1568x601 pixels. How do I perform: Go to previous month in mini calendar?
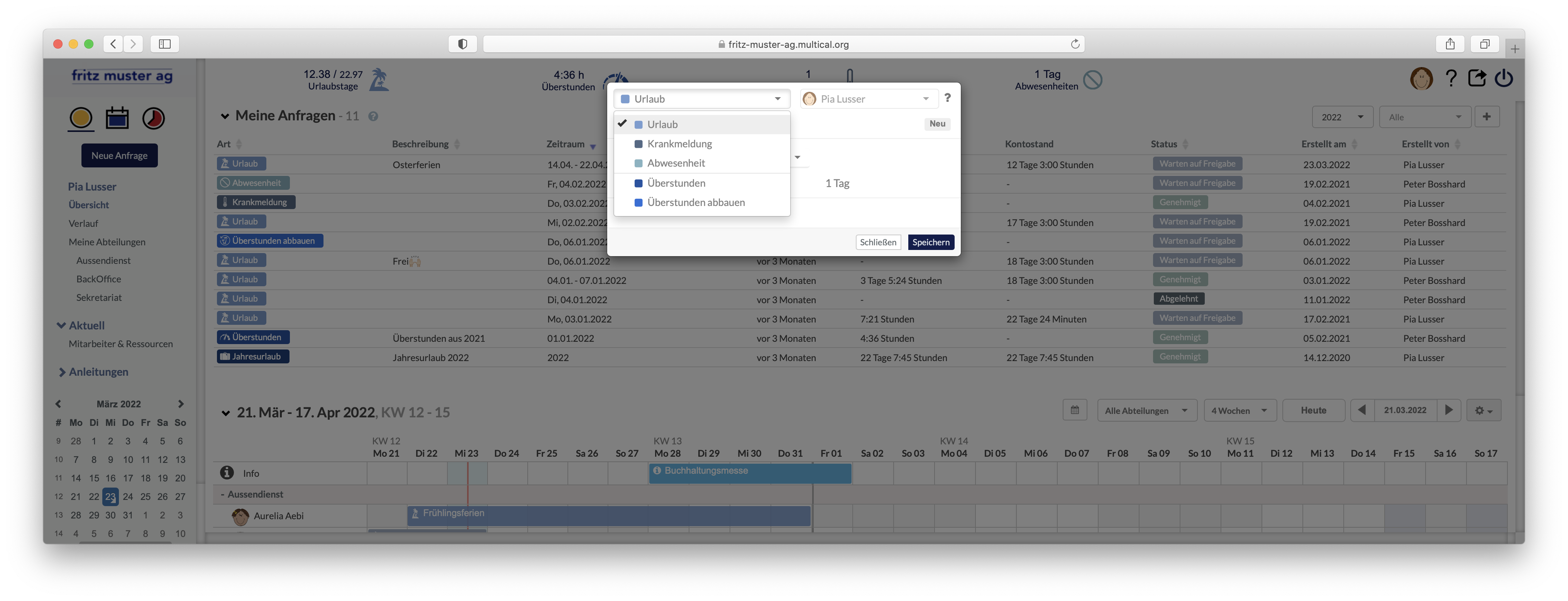click(58, 404)
